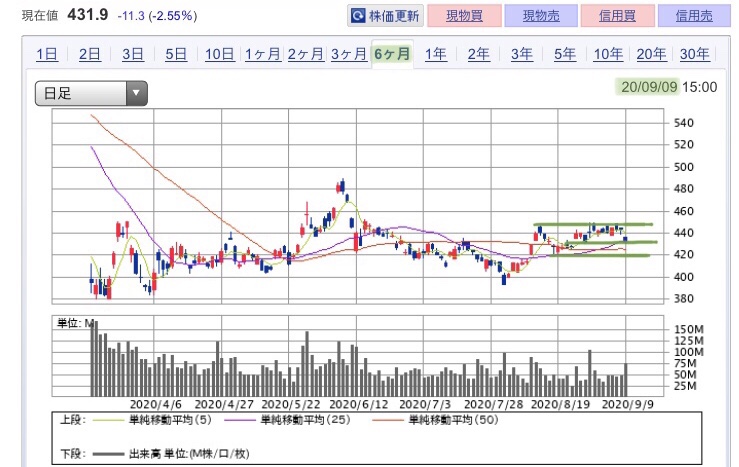Click the 2020/6/12 date axis label

[359, 404]
